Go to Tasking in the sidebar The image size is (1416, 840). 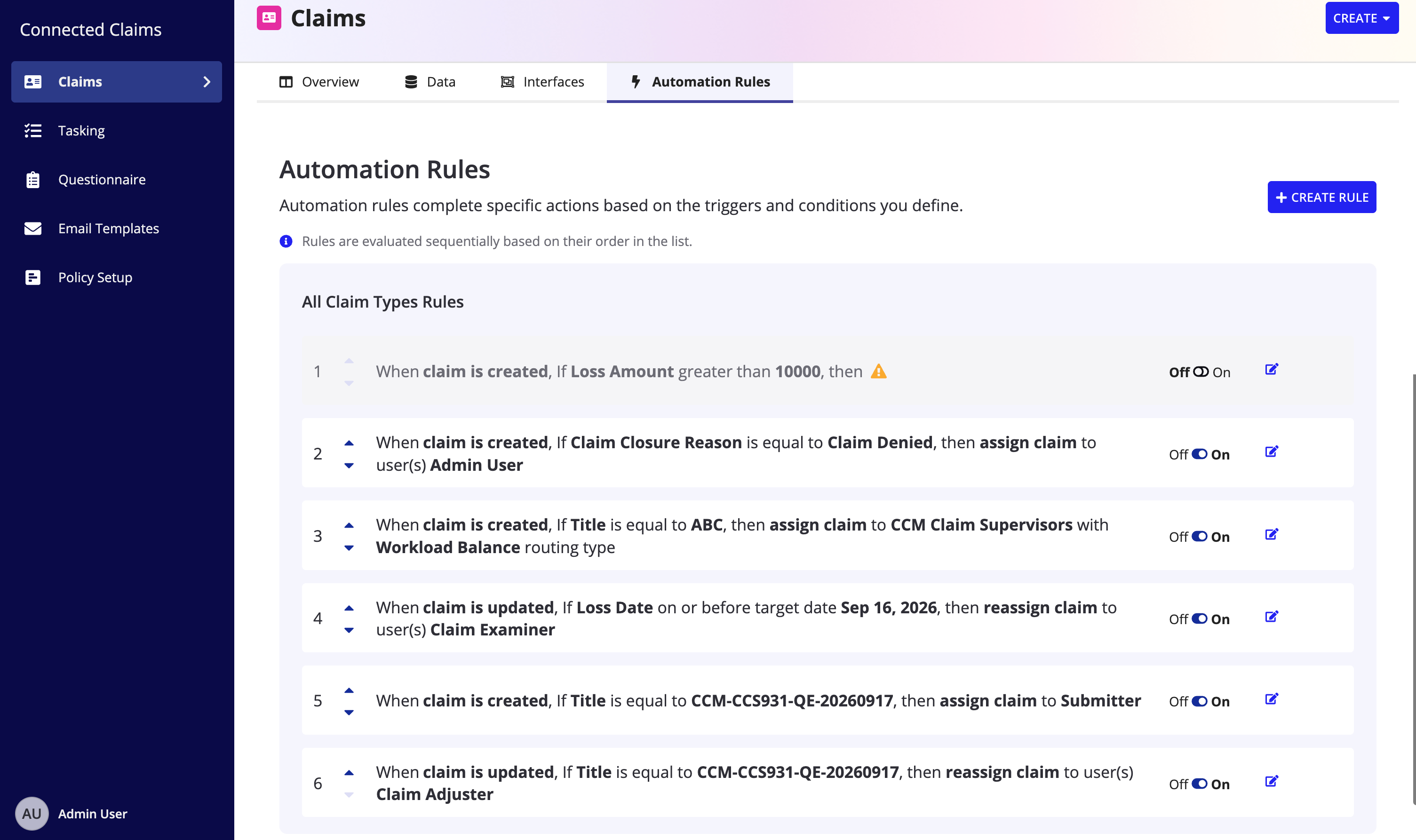(117, 131)
